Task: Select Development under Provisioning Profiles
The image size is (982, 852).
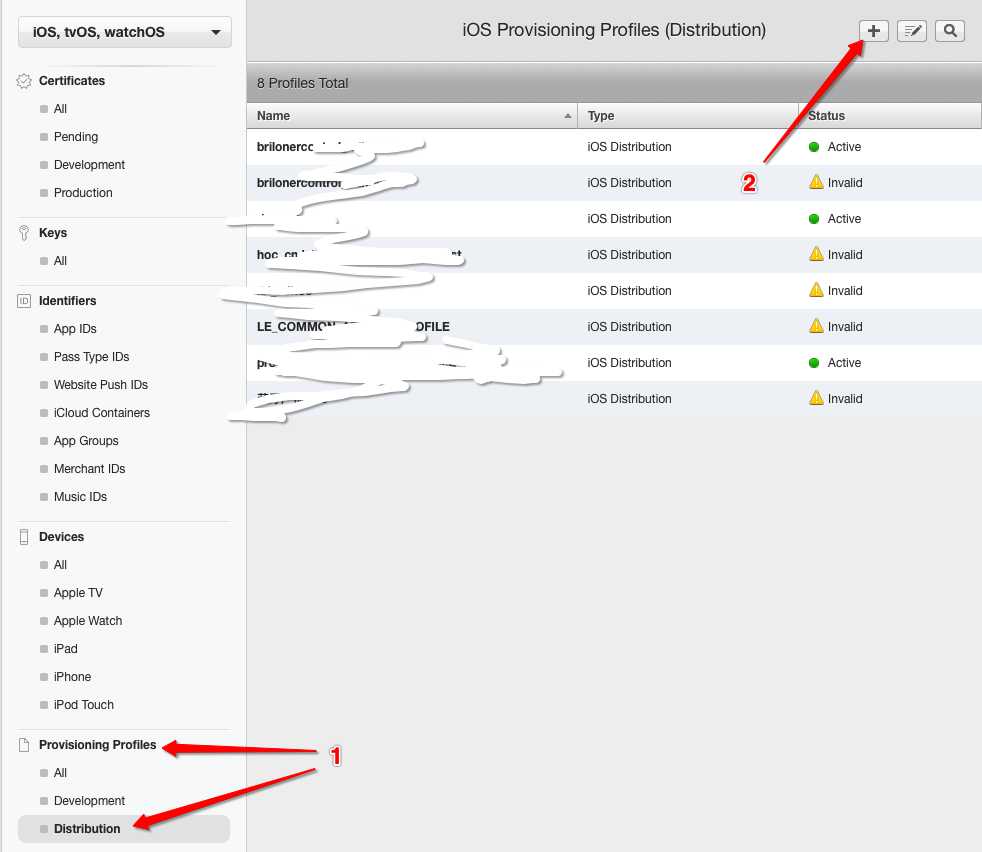Action: pyautogui.click(x=89, y=801)
